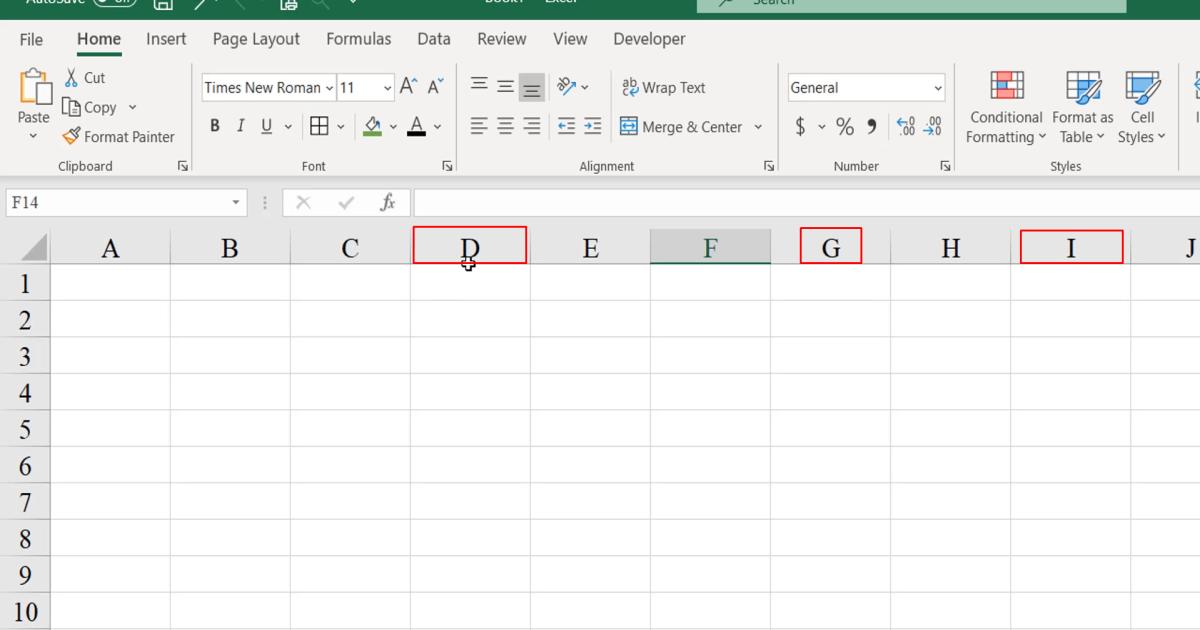
Task: Switch to the Formulas ribbon tab
Action: coord(358,39)
